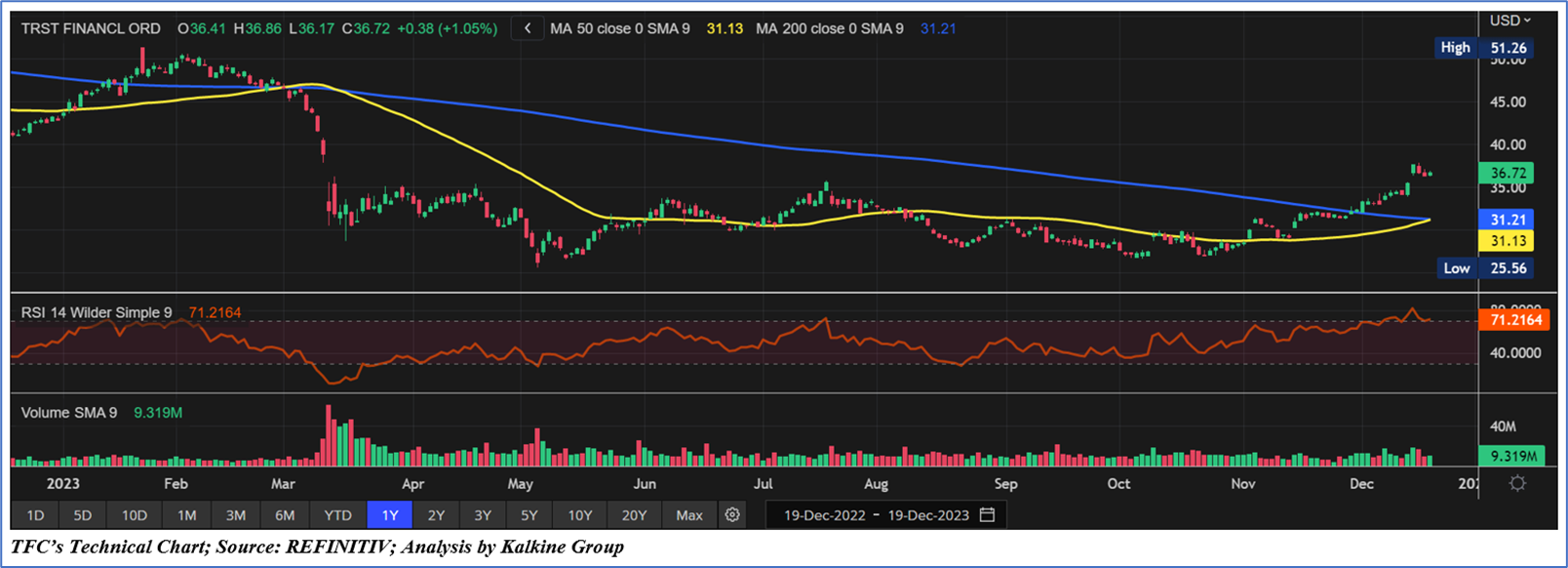Viewport: 1568px width, 568px height.
Task: Click the 36.72 last price tag
Action: (1507, 173)
